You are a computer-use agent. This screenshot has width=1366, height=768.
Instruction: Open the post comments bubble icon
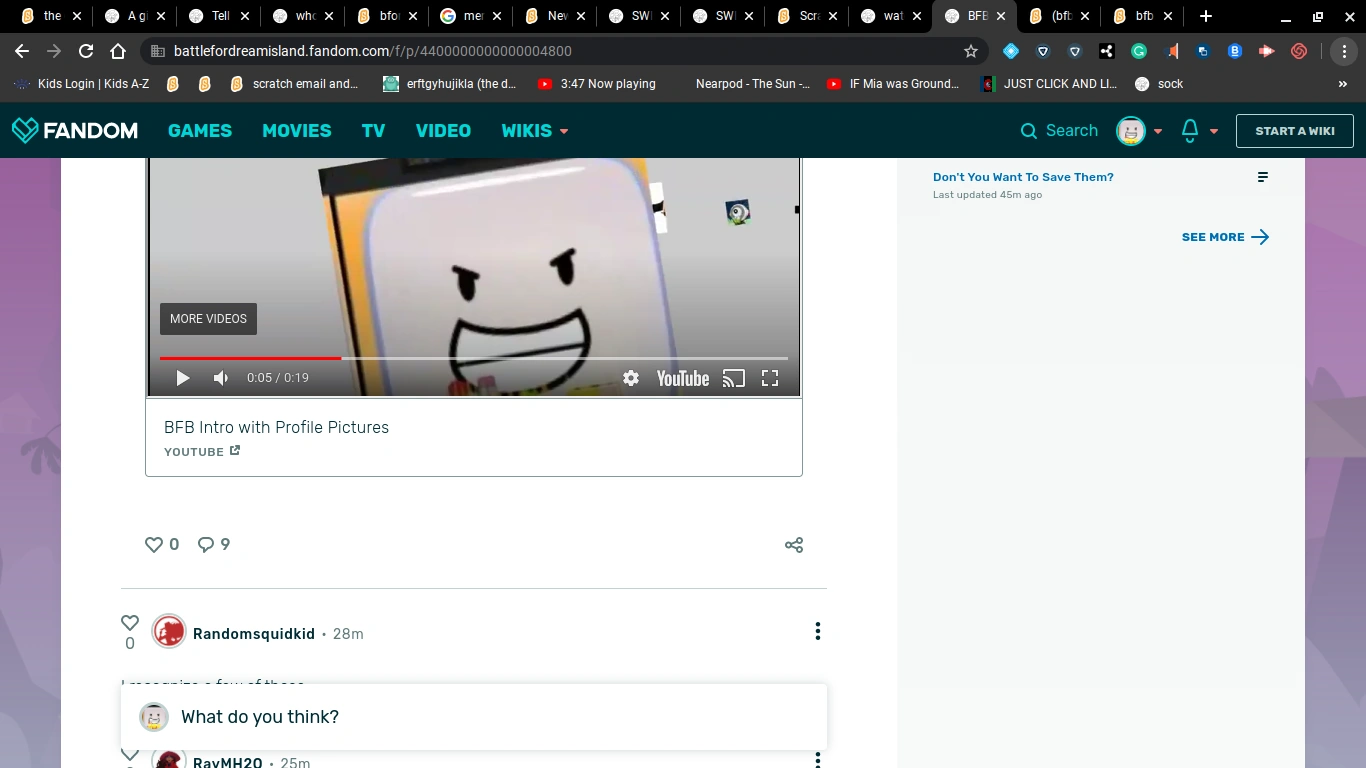[206, 545]
